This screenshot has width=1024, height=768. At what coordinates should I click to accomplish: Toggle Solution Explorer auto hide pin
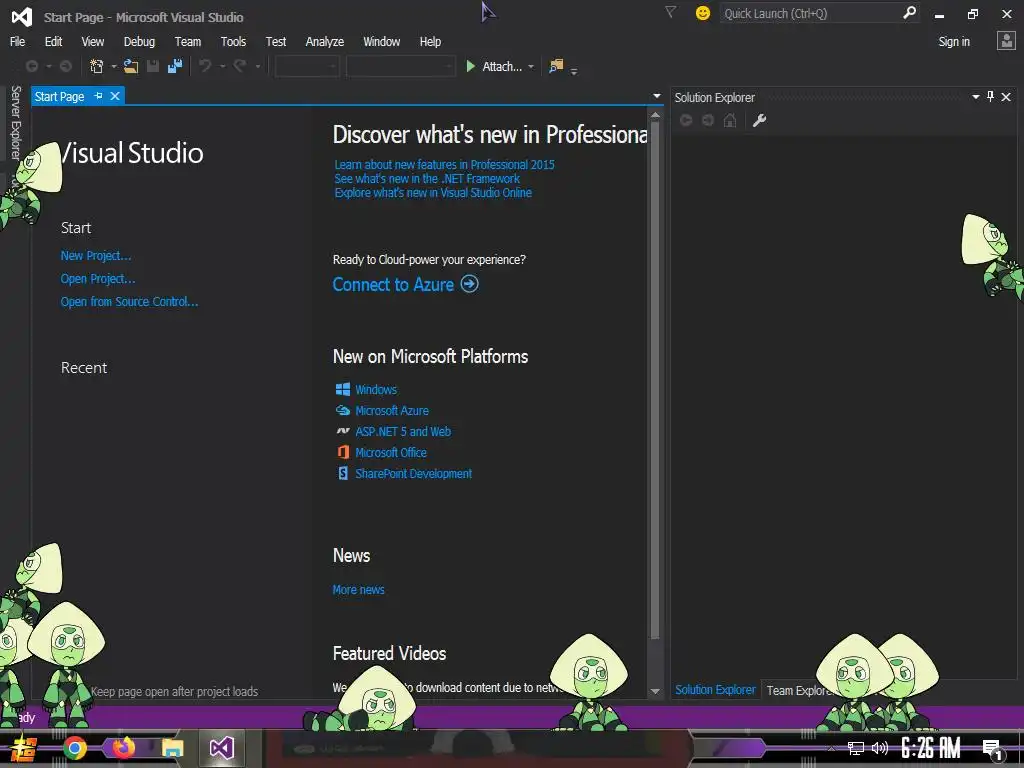point(991,97)
